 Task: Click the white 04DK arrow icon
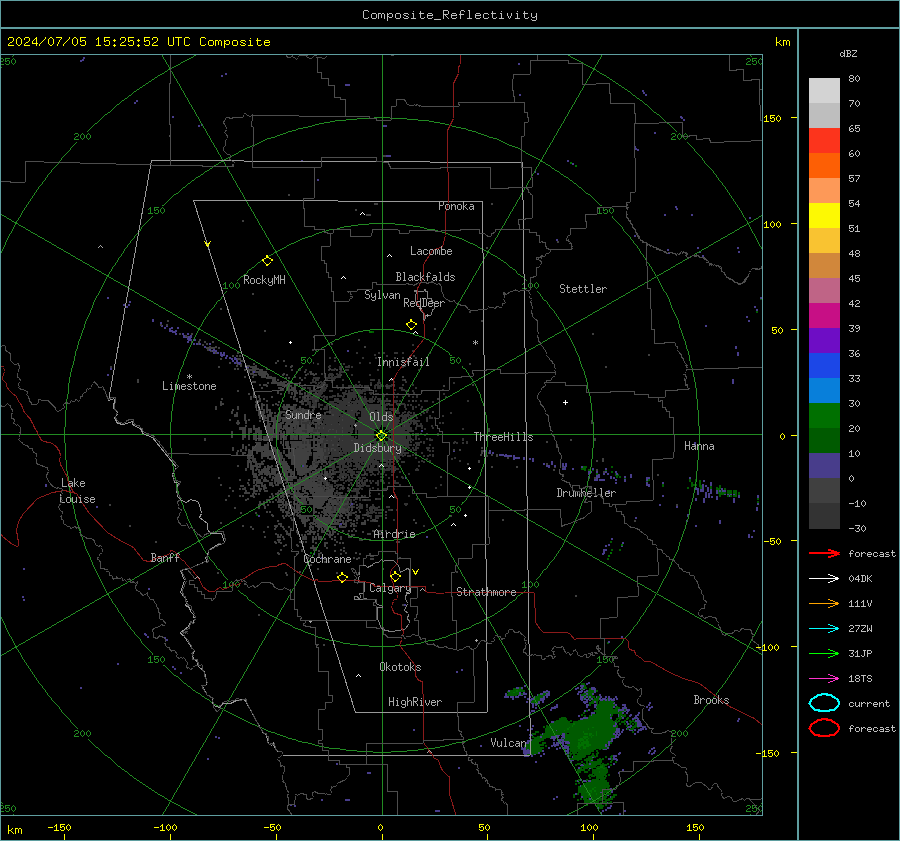824,579
